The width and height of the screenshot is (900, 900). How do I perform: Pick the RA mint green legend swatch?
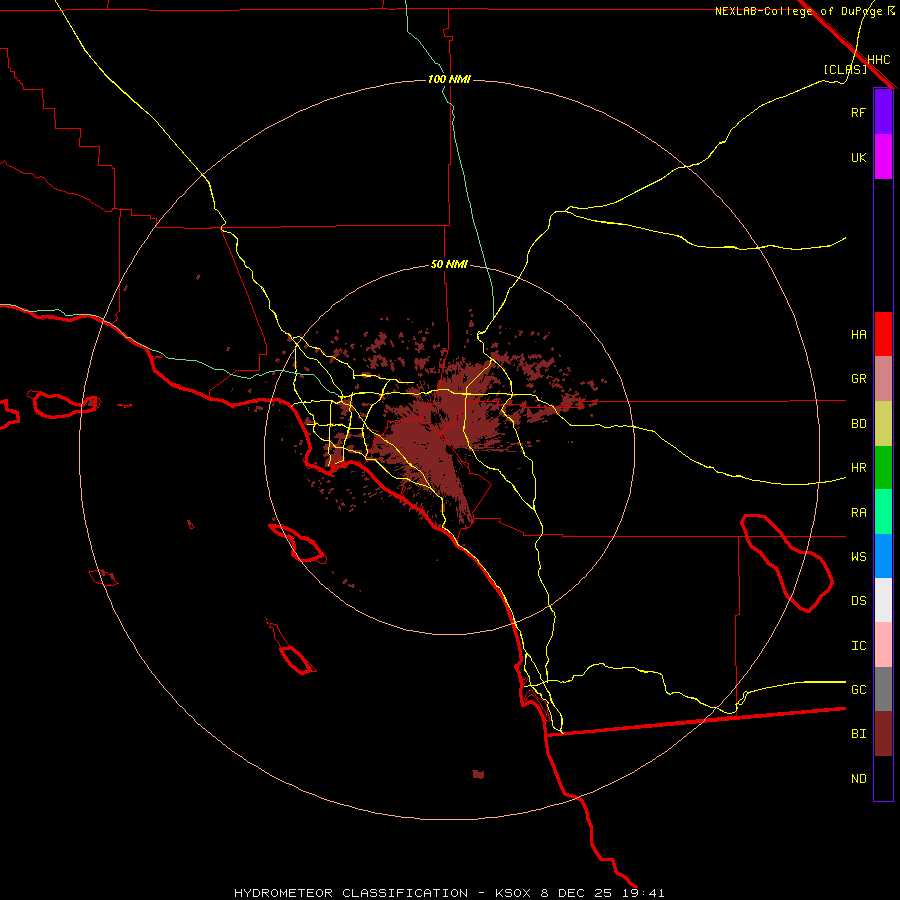coord(883,512)
